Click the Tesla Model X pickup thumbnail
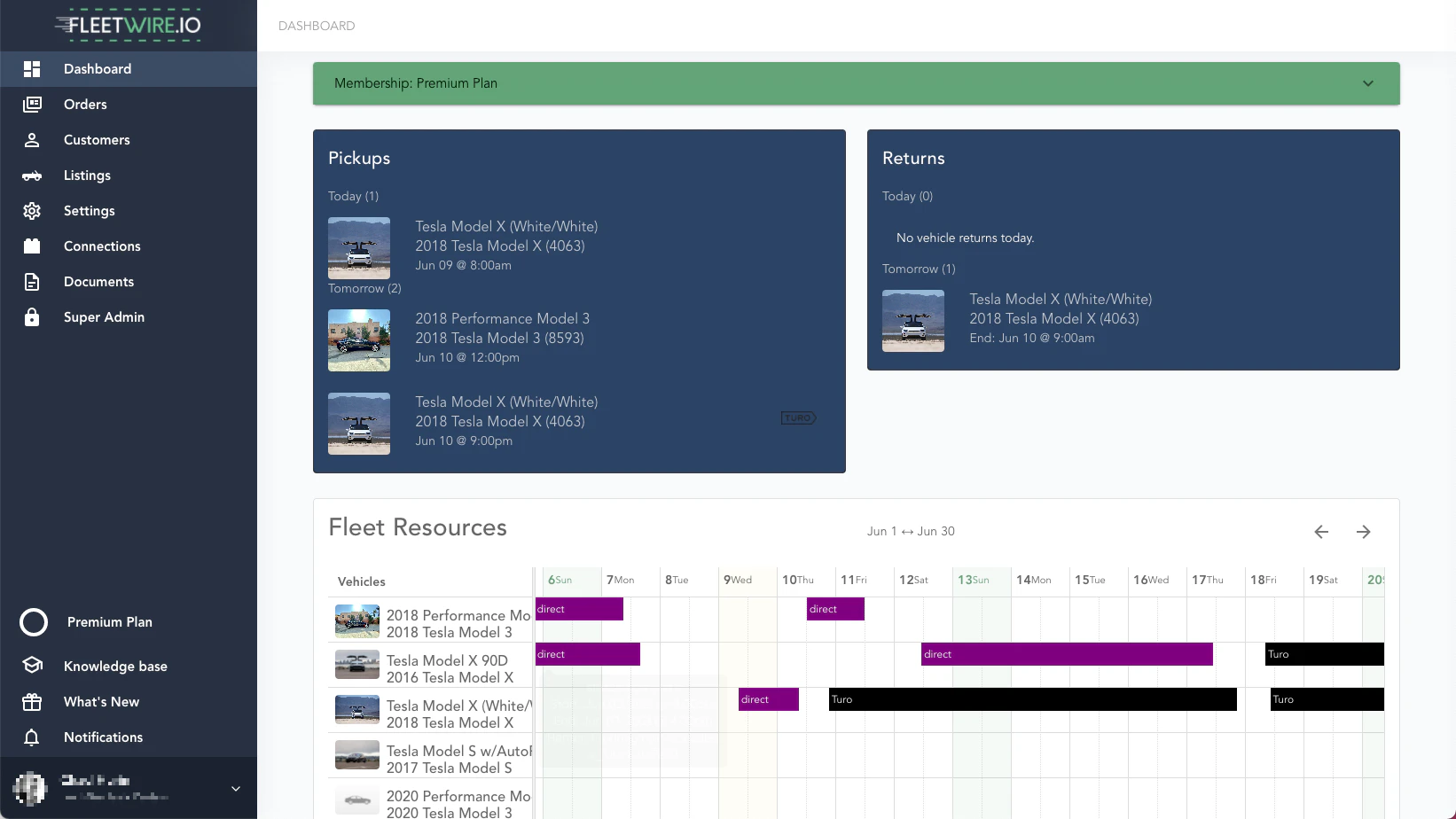The height and width of the screenshot is (819, 1456). (x=358, y=247)
